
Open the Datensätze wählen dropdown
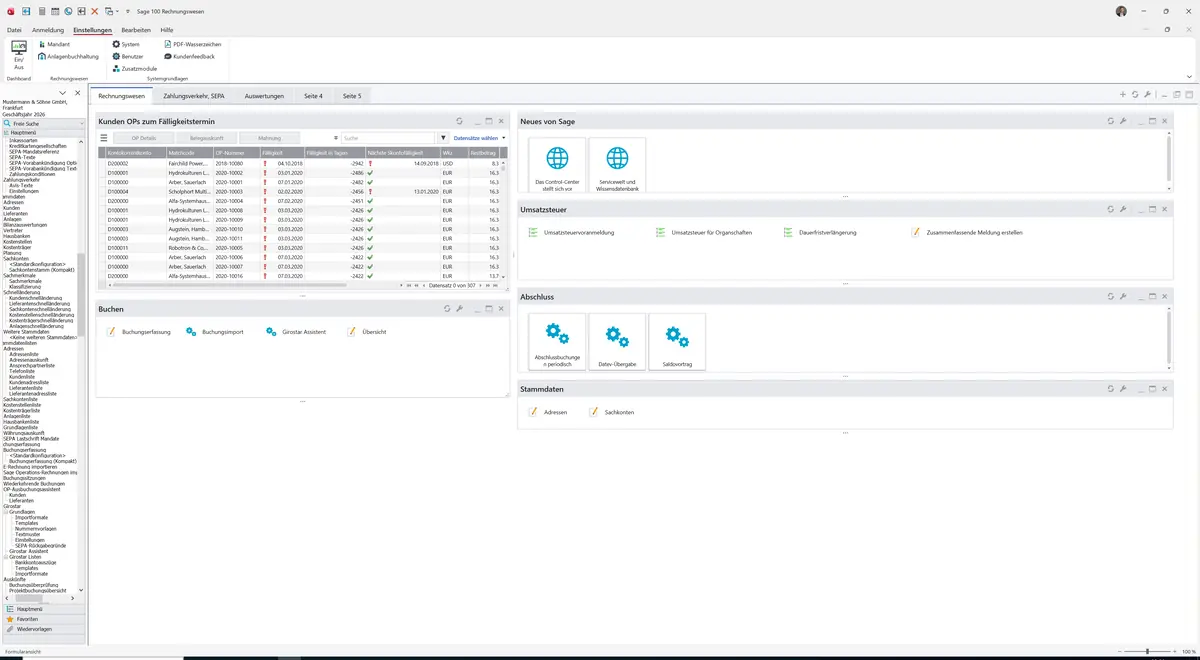tap(479, 138)
